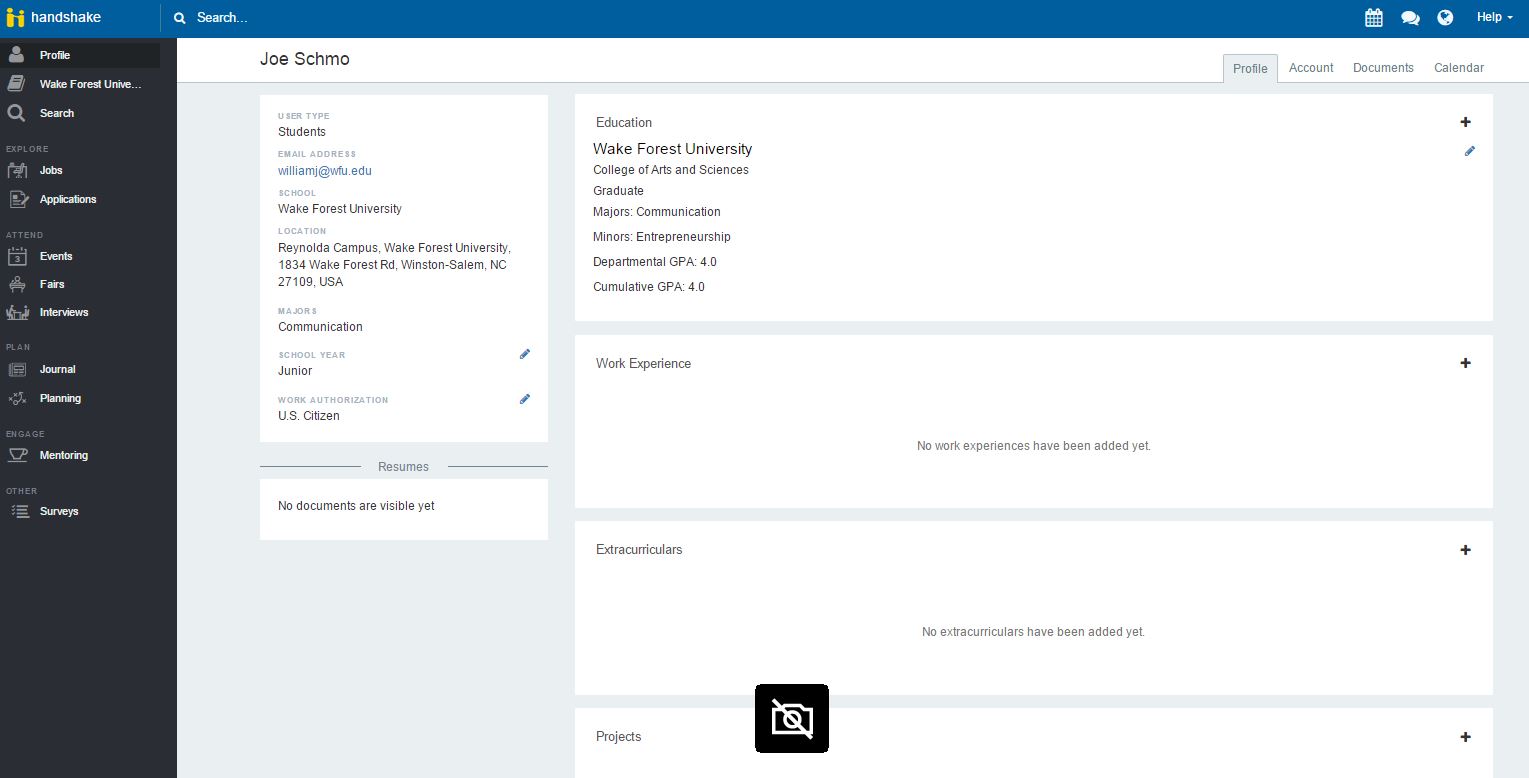This screenshot has height=778, width=1529.
Task: Edit School Year with pencil icon
Action: [525, 354]
